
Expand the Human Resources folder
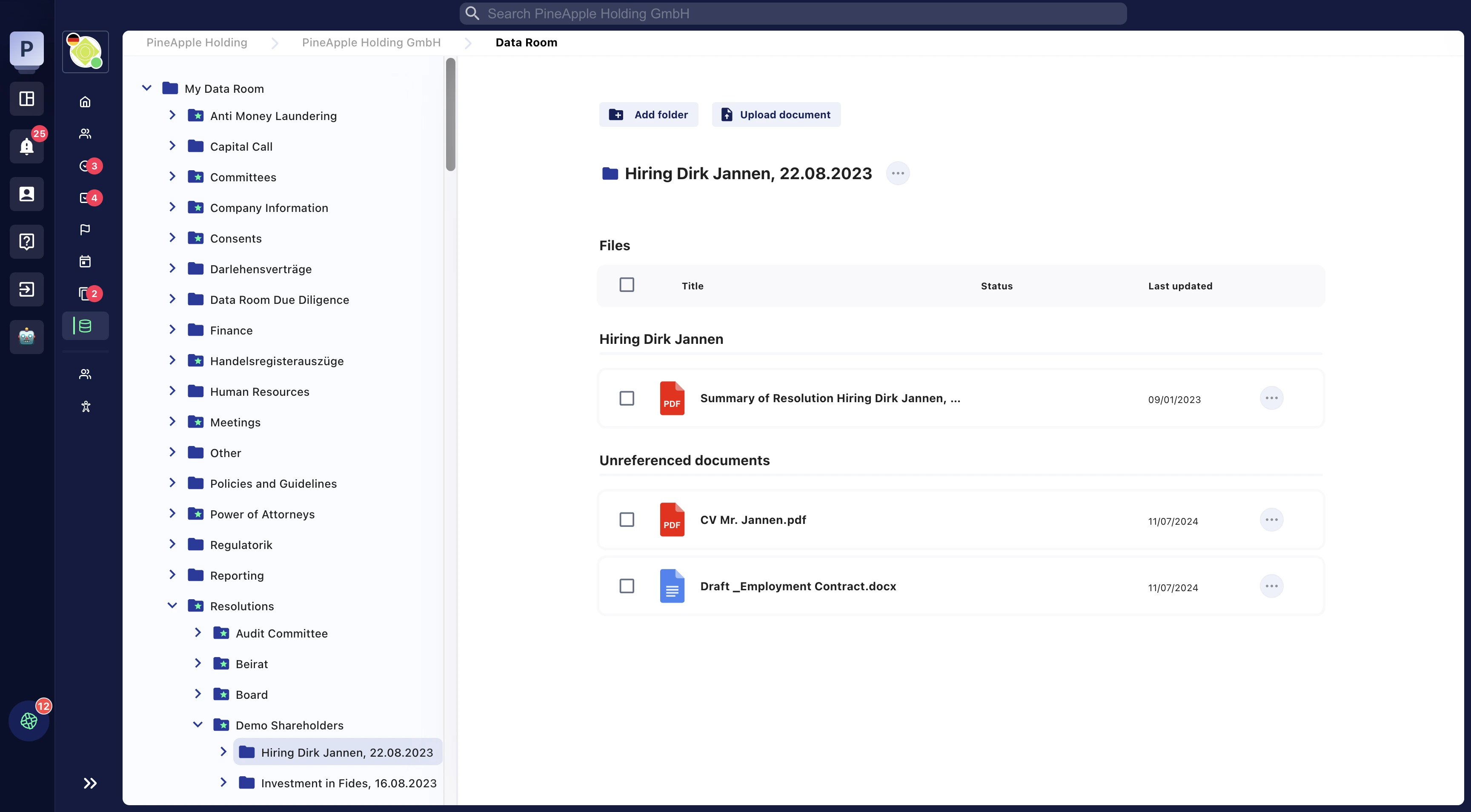click(172, 391)
